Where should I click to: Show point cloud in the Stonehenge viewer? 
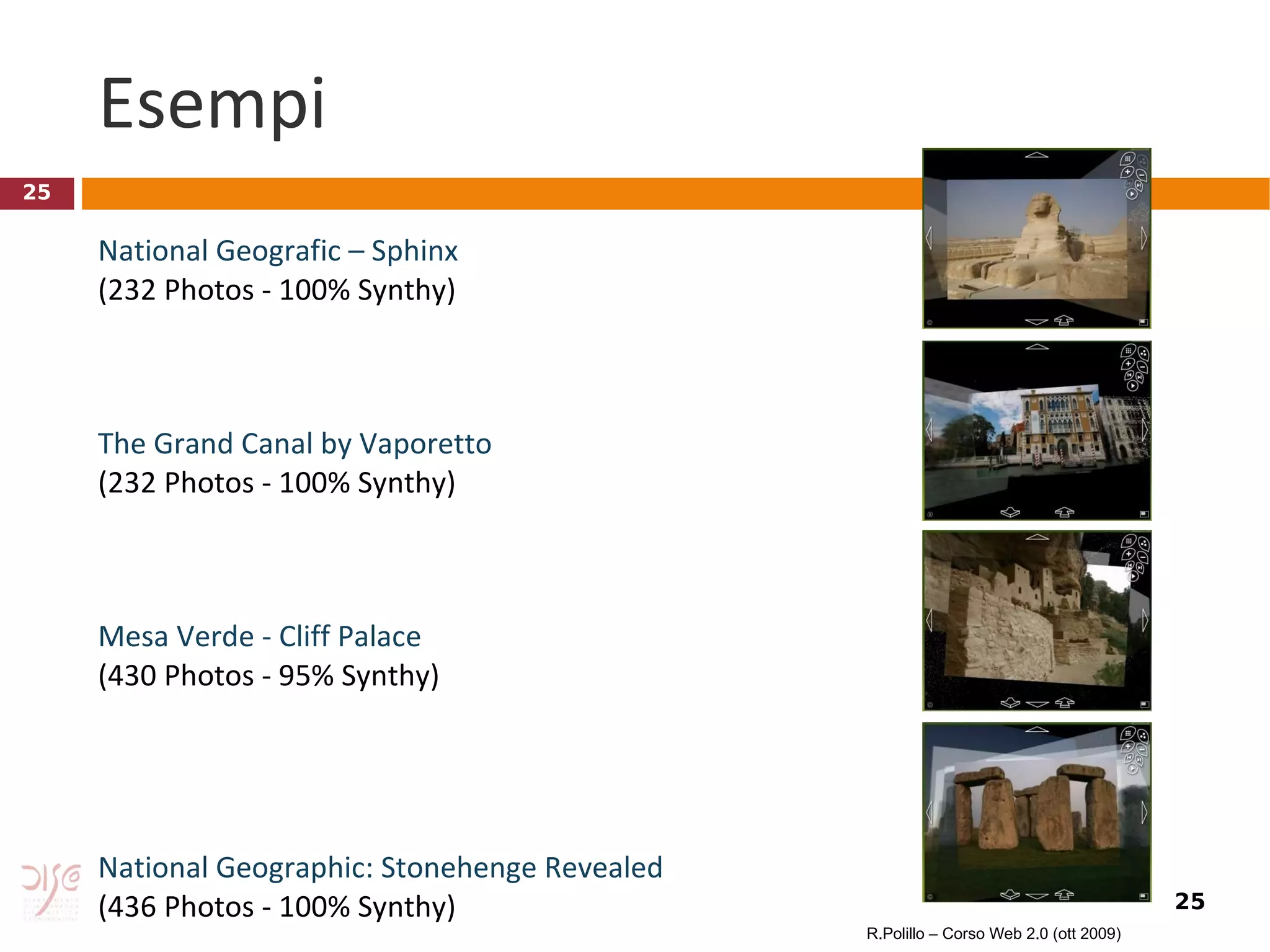coord(1143,736)
